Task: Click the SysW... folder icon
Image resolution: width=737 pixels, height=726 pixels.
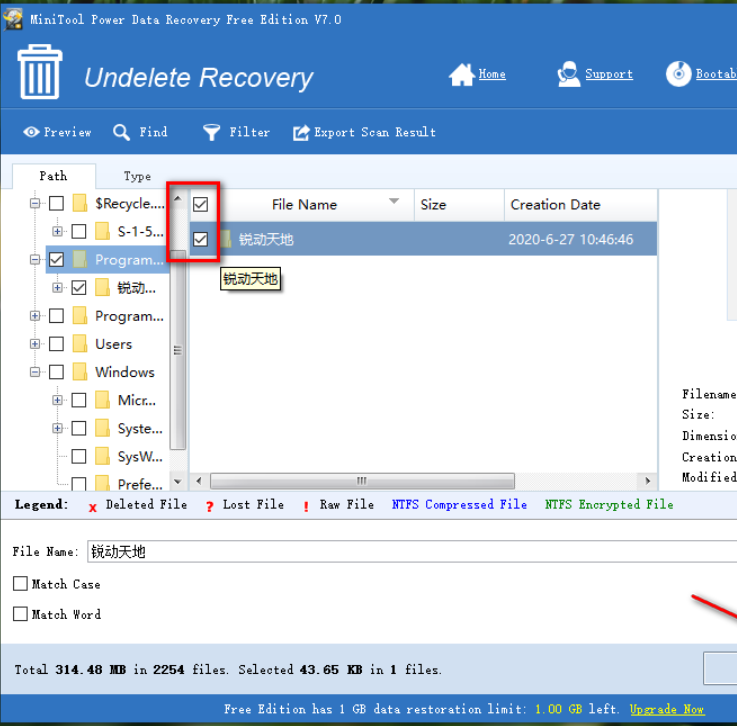Action: pos(102,456)
